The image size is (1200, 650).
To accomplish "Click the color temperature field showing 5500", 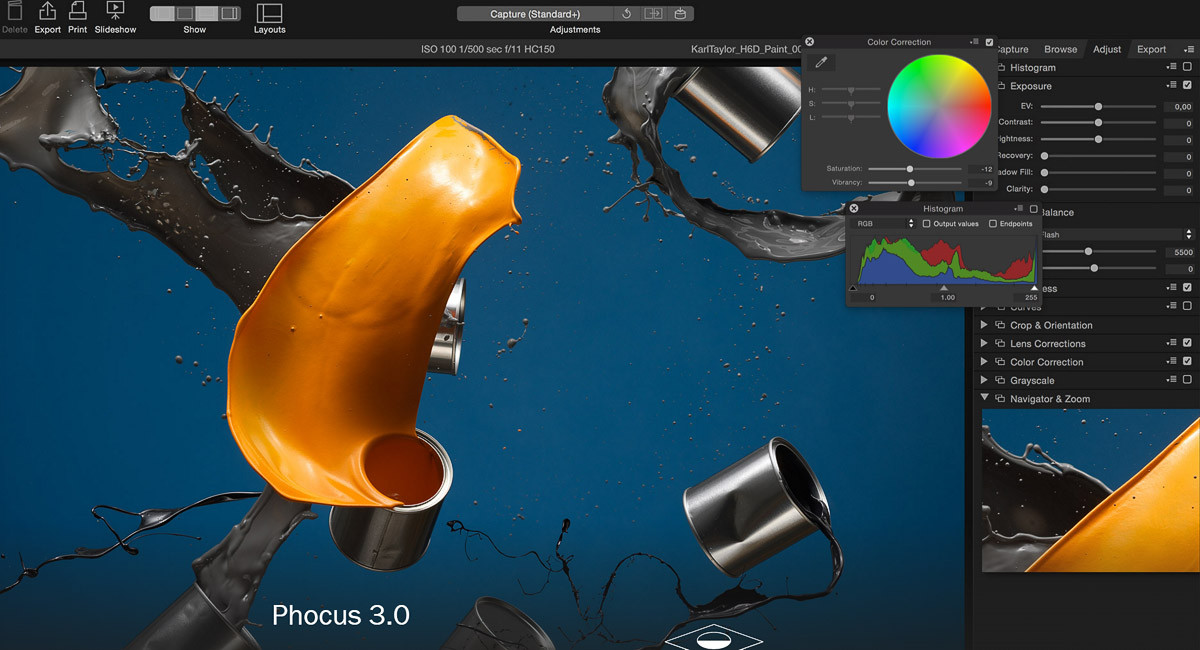I will click(x=1178, y=252).
